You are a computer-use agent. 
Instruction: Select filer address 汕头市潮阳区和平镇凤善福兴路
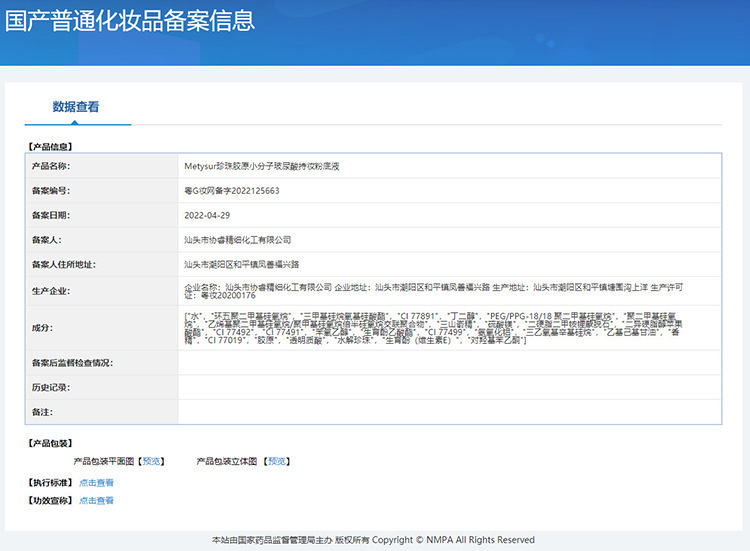tap(242, 264)
